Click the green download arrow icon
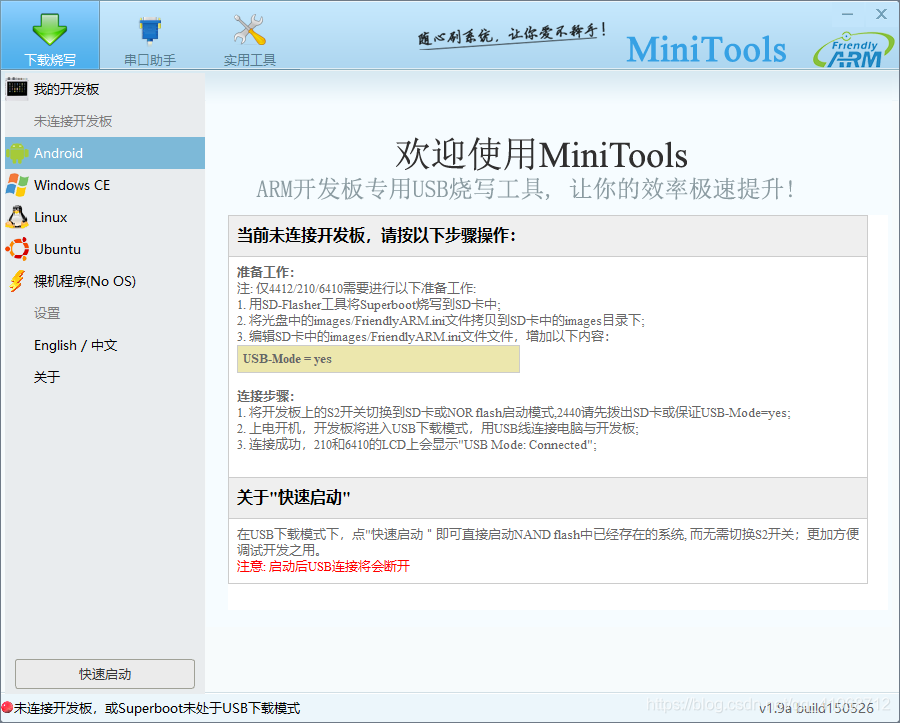 [x=49, y=28]
